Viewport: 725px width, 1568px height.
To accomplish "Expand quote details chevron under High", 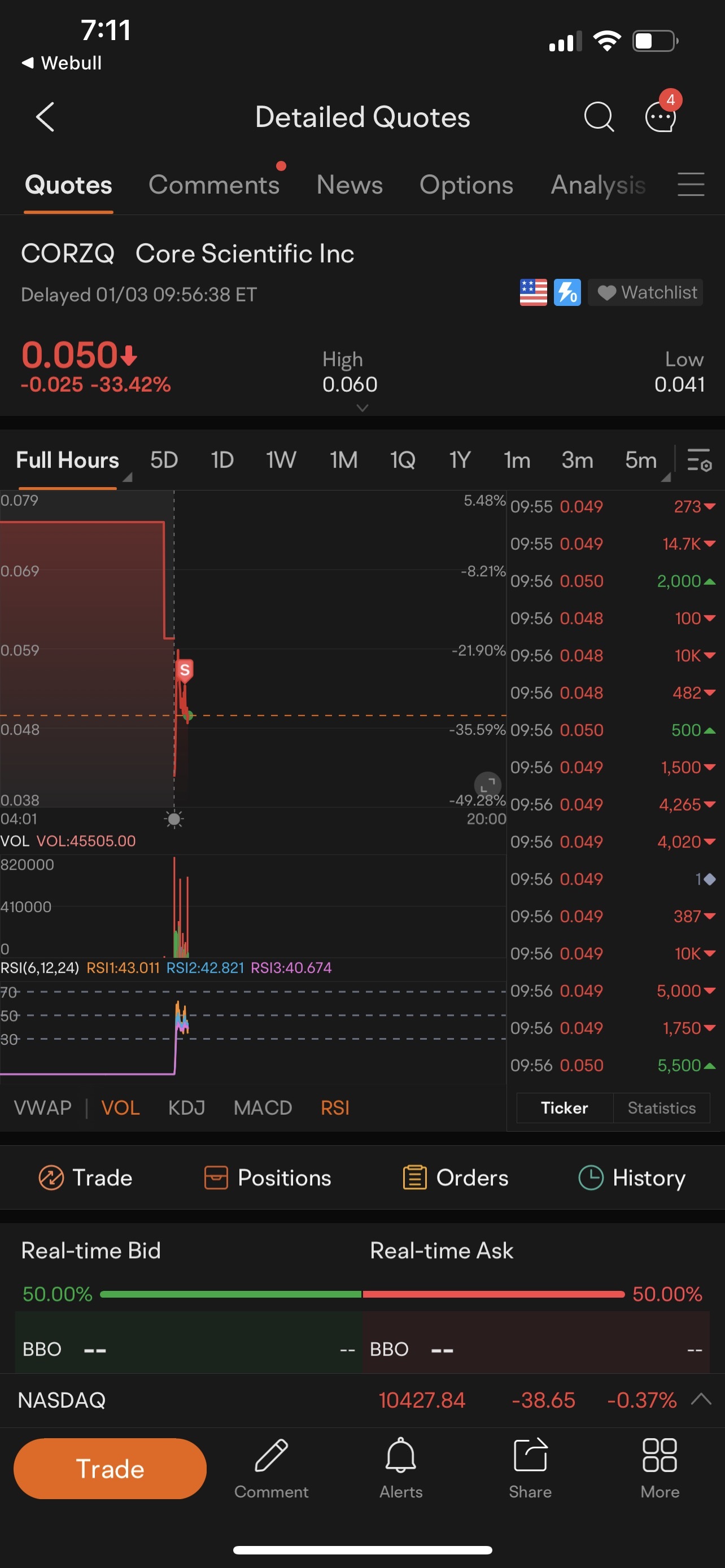I will 362,408.
